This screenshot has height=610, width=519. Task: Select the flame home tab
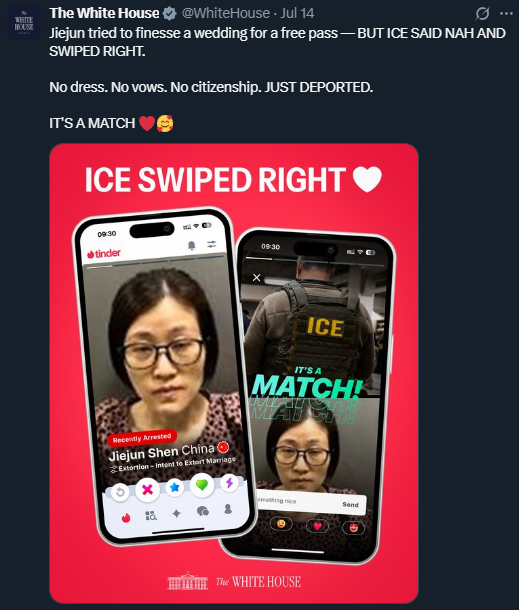[126, 517]
